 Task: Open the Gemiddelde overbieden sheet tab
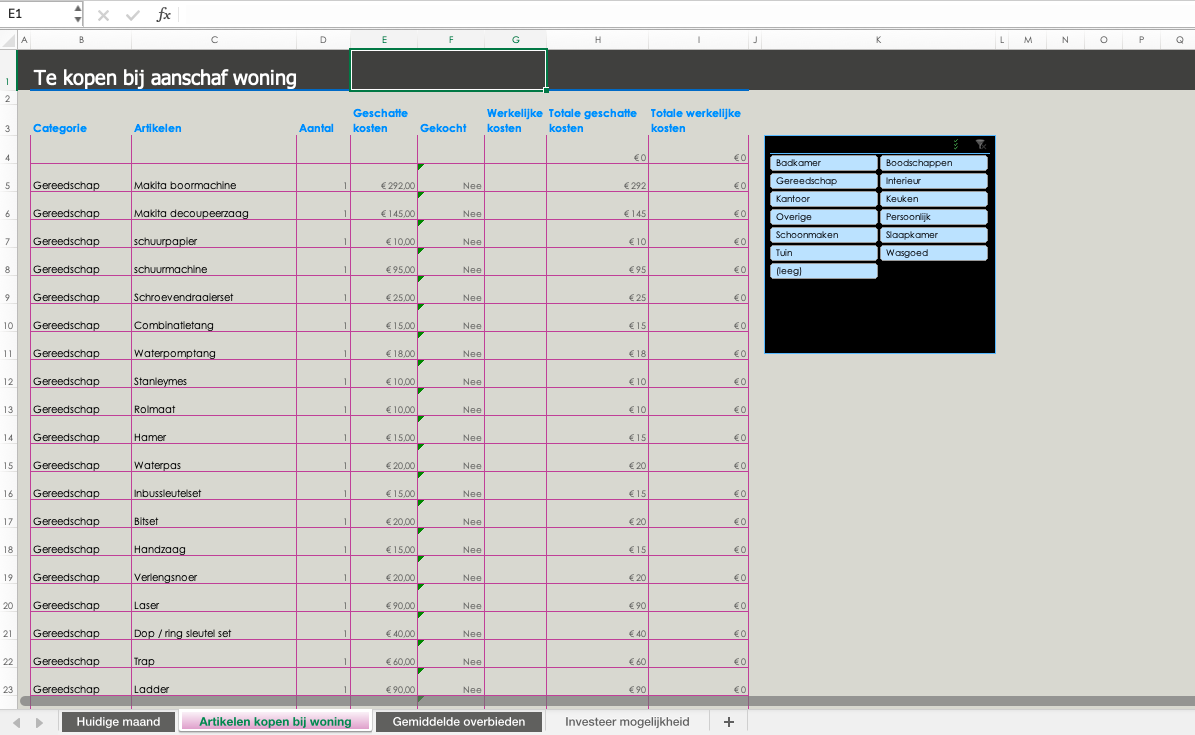click(459, 721)
